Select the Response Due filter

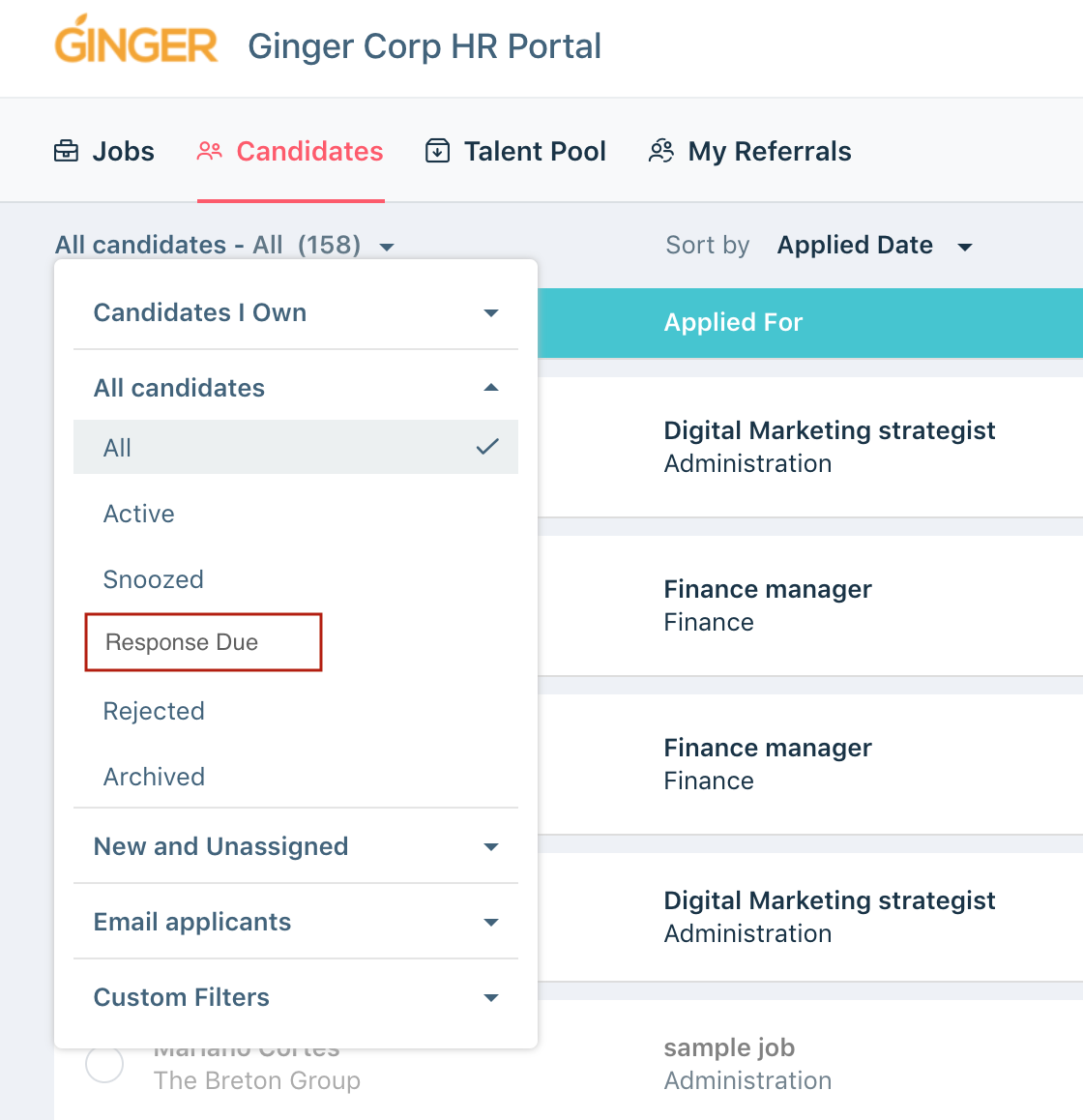point(203,642)
